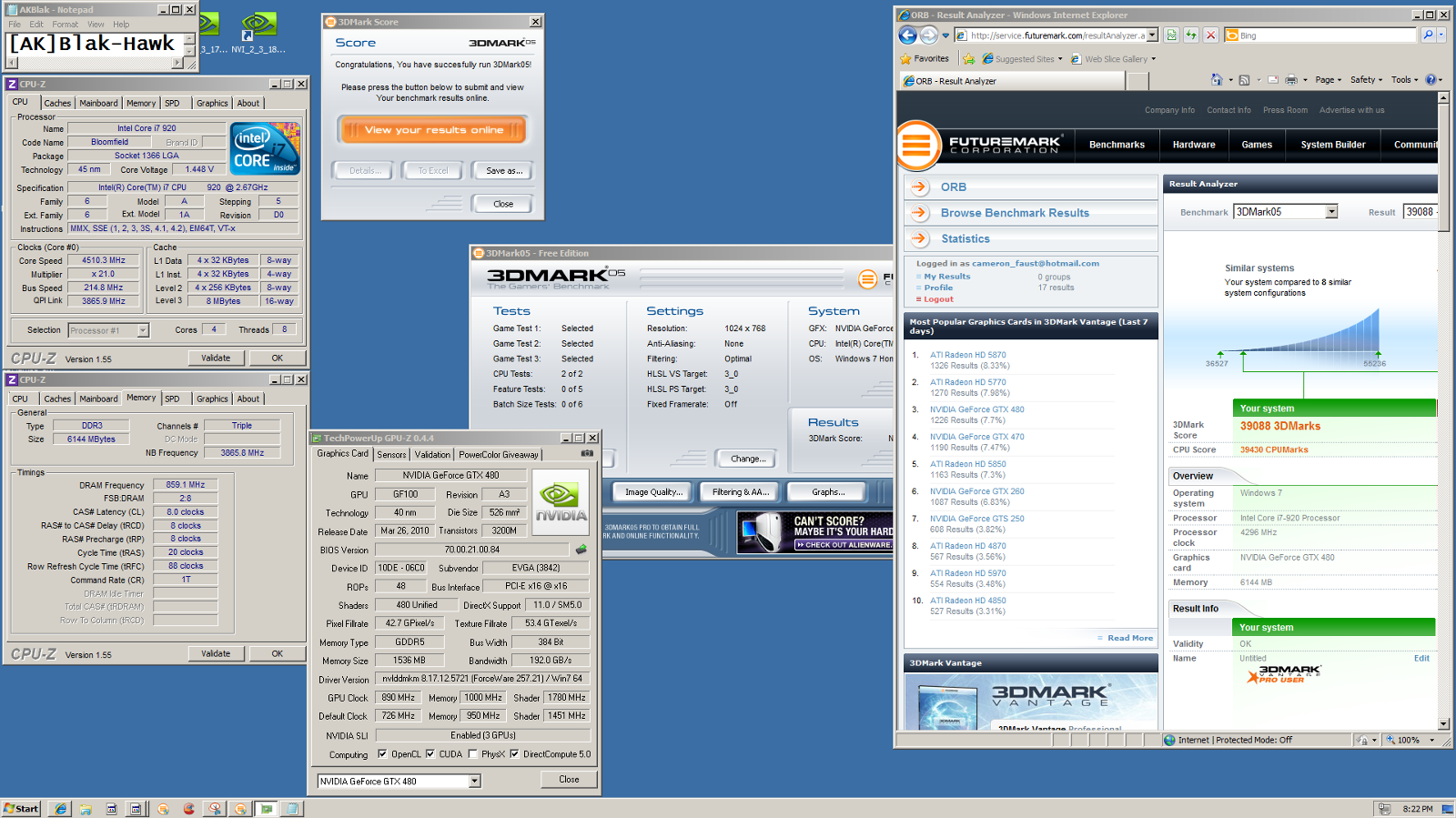Screen dimensions: 1456x818
Task: Open the IE Tools menu dropdown
Action: pyautogui.click(x=1404, y=79)
